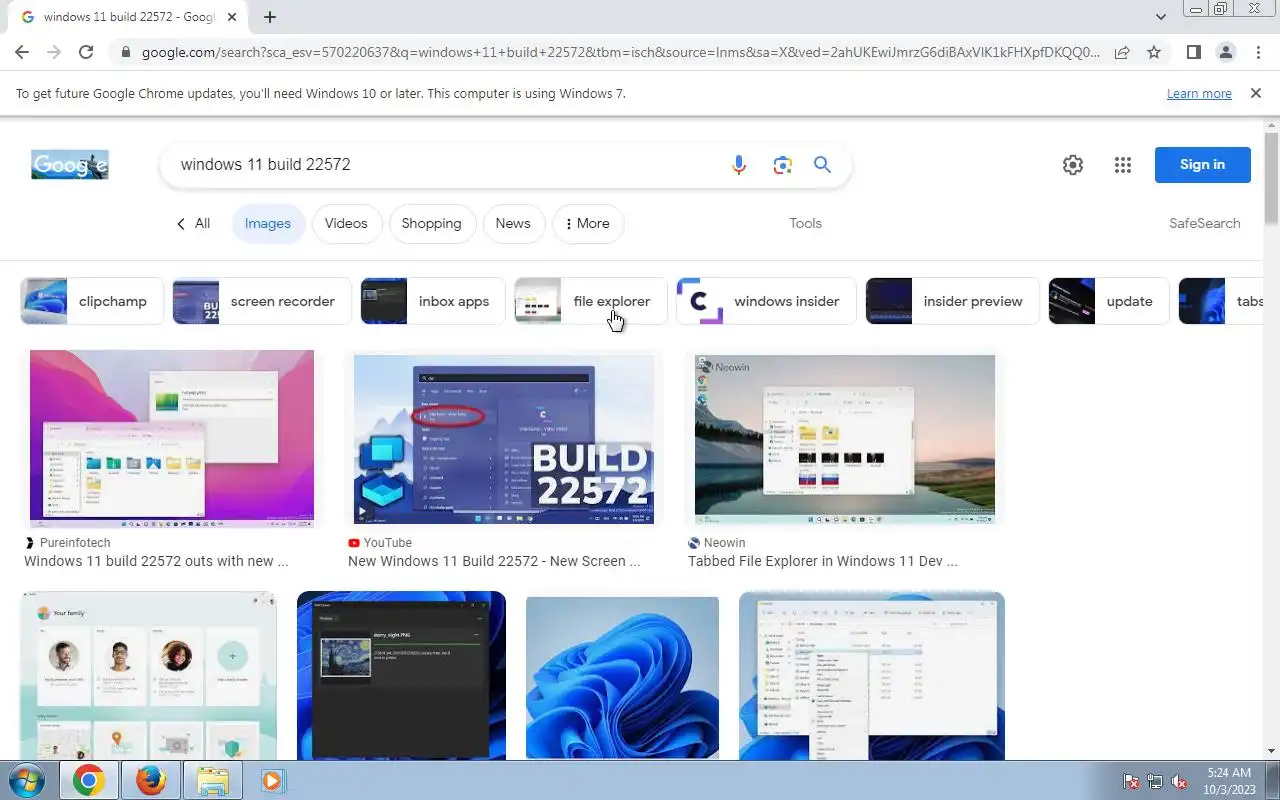Open the YouTube BUILD 22572 video thumbnail

coord(504,440)
